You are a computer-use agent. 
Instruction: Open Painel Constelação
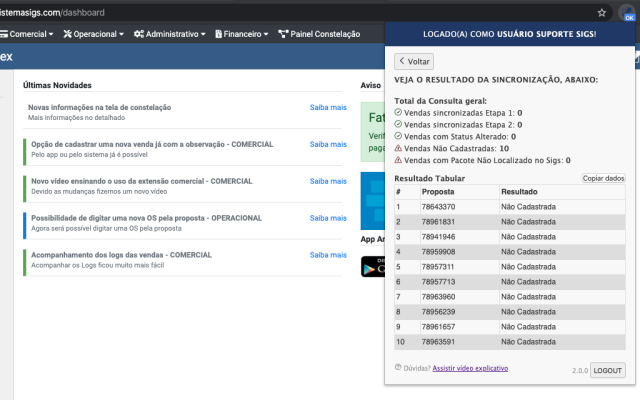click(319, 34)
